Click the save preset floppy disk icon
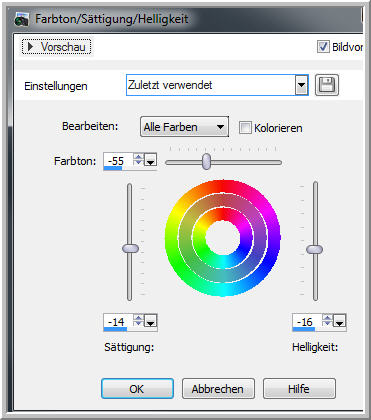This screenshot has width=371, height=420. [x=327, y=85]
